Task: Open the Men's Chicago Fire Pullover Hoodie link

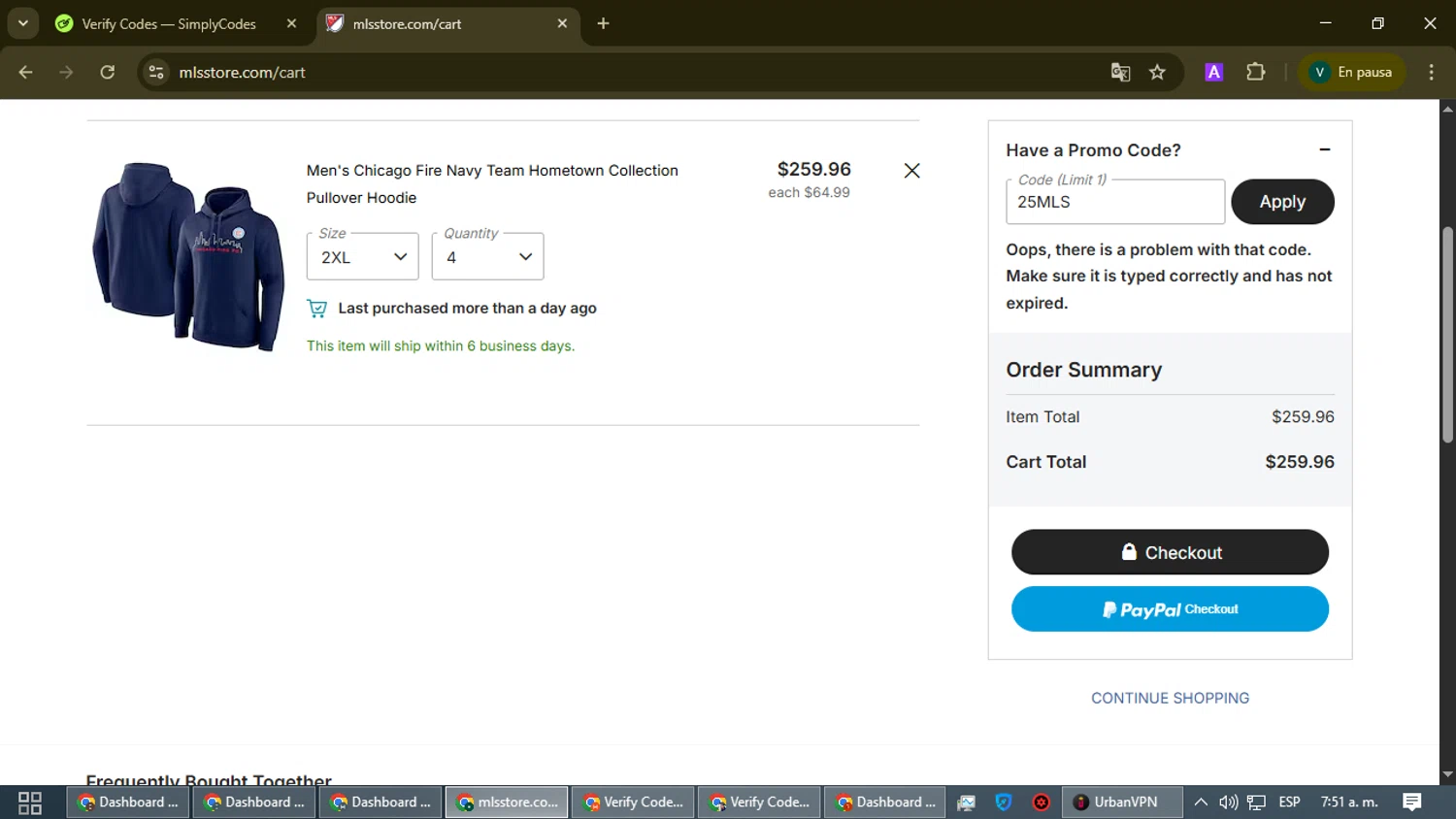Action: 492,183
